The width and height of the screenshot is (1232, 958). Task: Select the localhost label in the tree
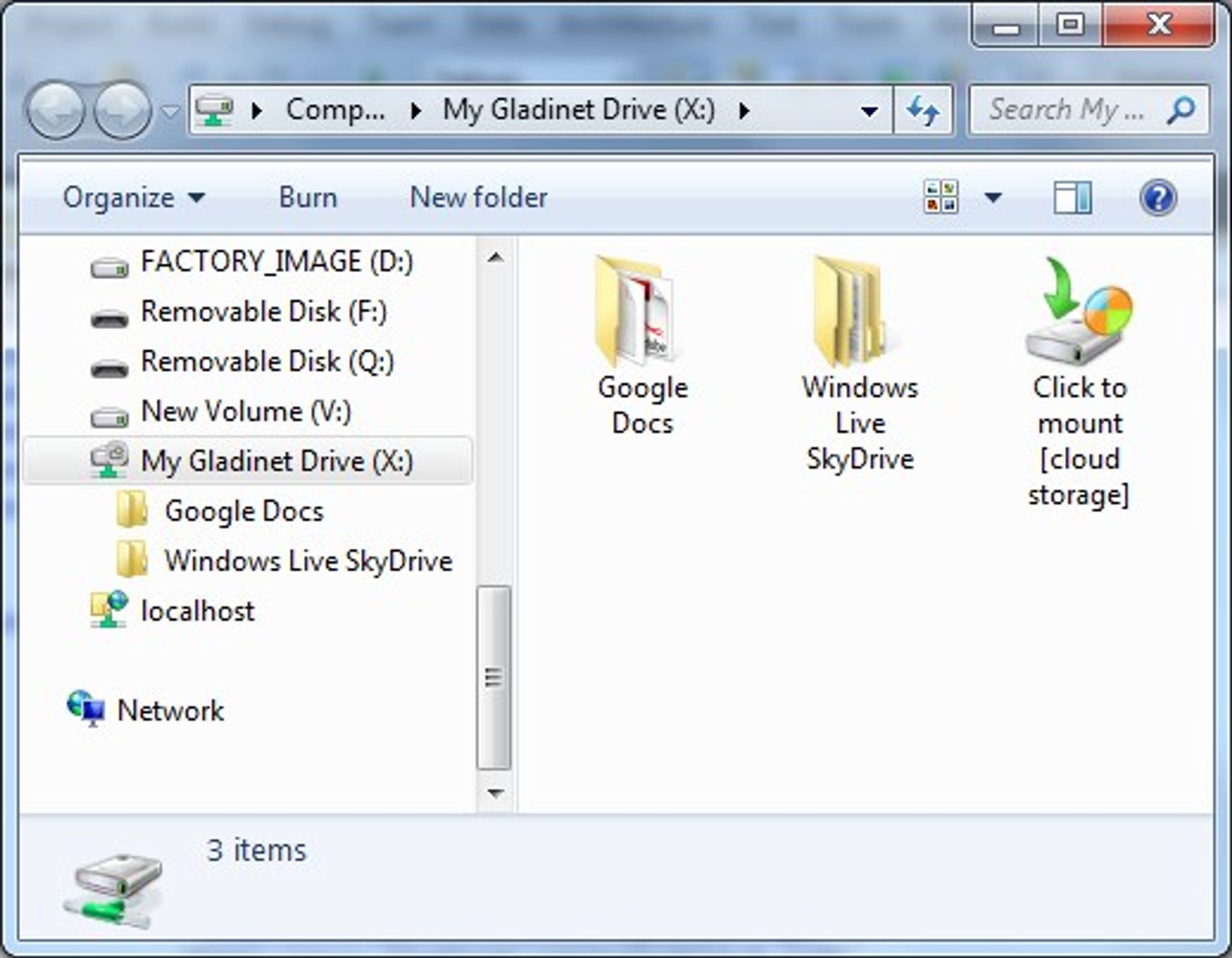(198, 611)
